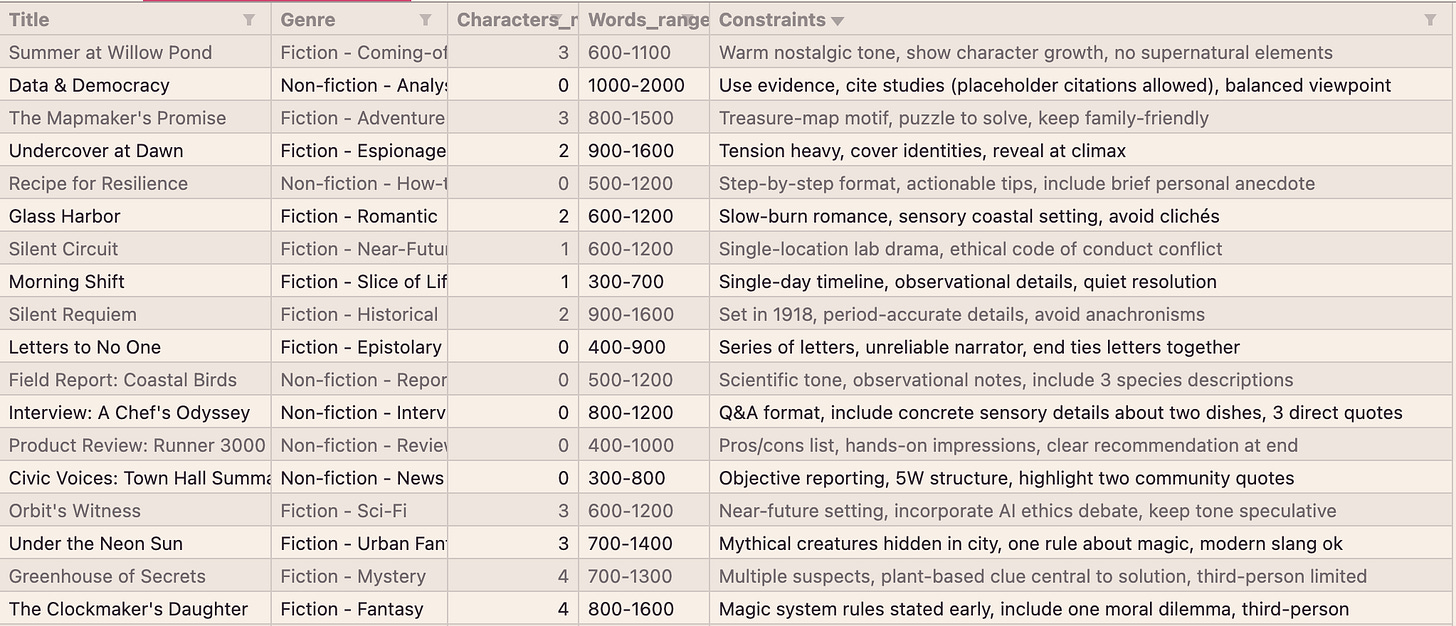1456x626 pixels.
Task: Click the '1000-2000' words range cell
Action: pos(645,85)
